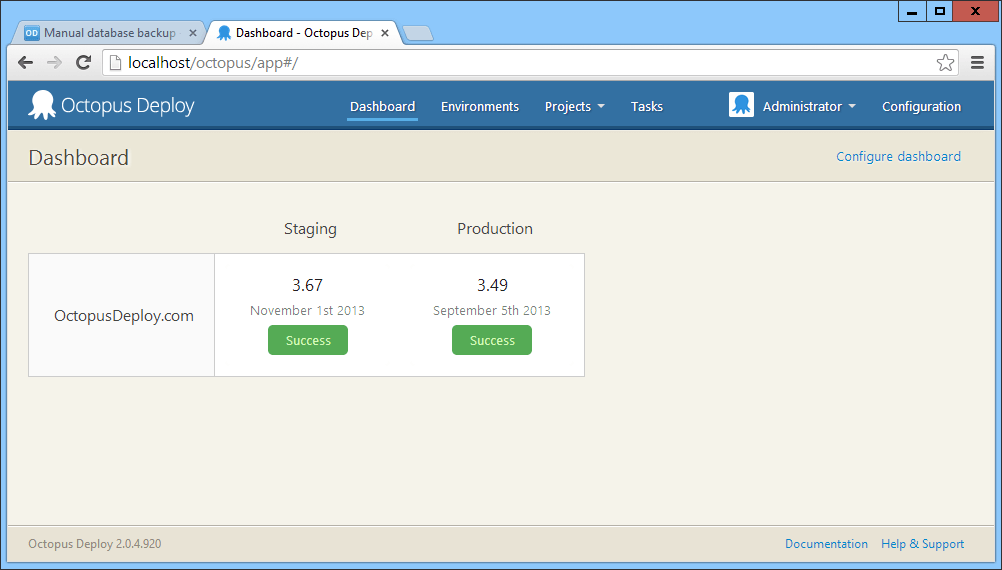
Task: Click the Administrator avatar icon
Action: pyautogui.click(x=741, y=106)
